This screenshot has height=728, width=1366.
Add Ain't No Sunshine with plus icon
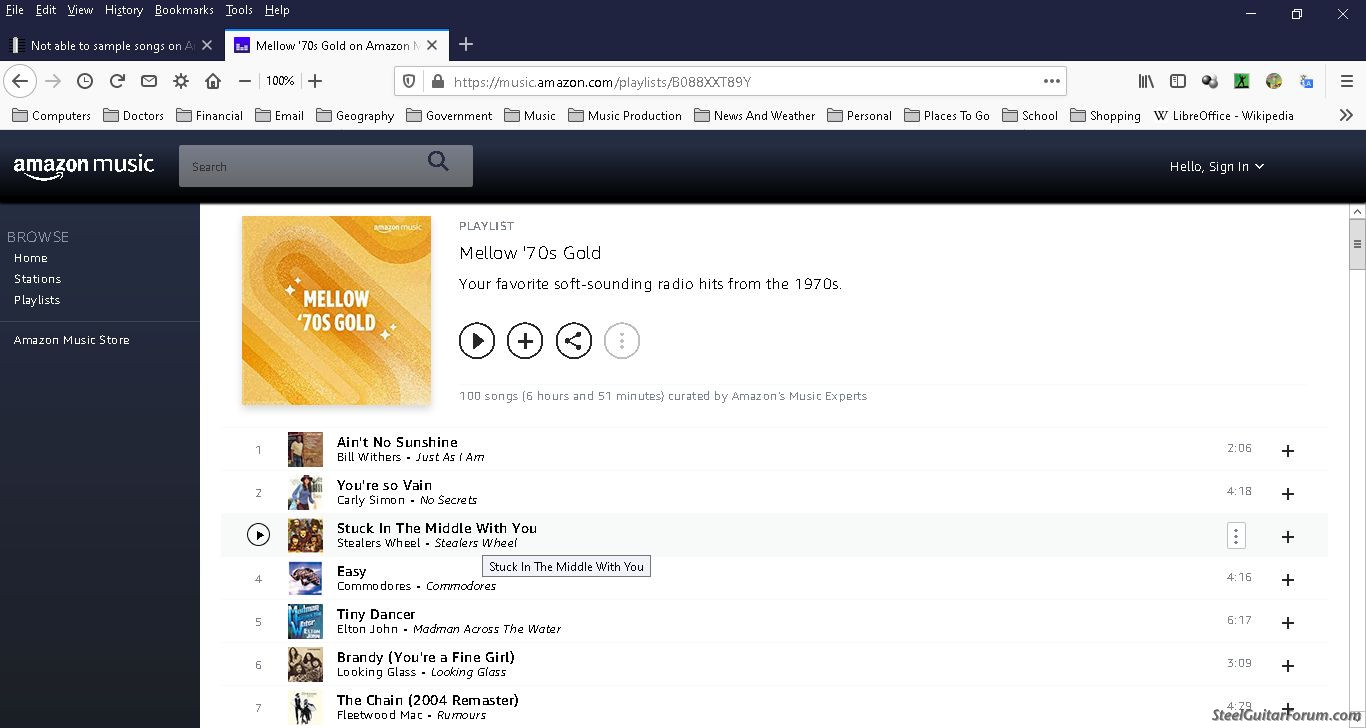point(1288,451)
